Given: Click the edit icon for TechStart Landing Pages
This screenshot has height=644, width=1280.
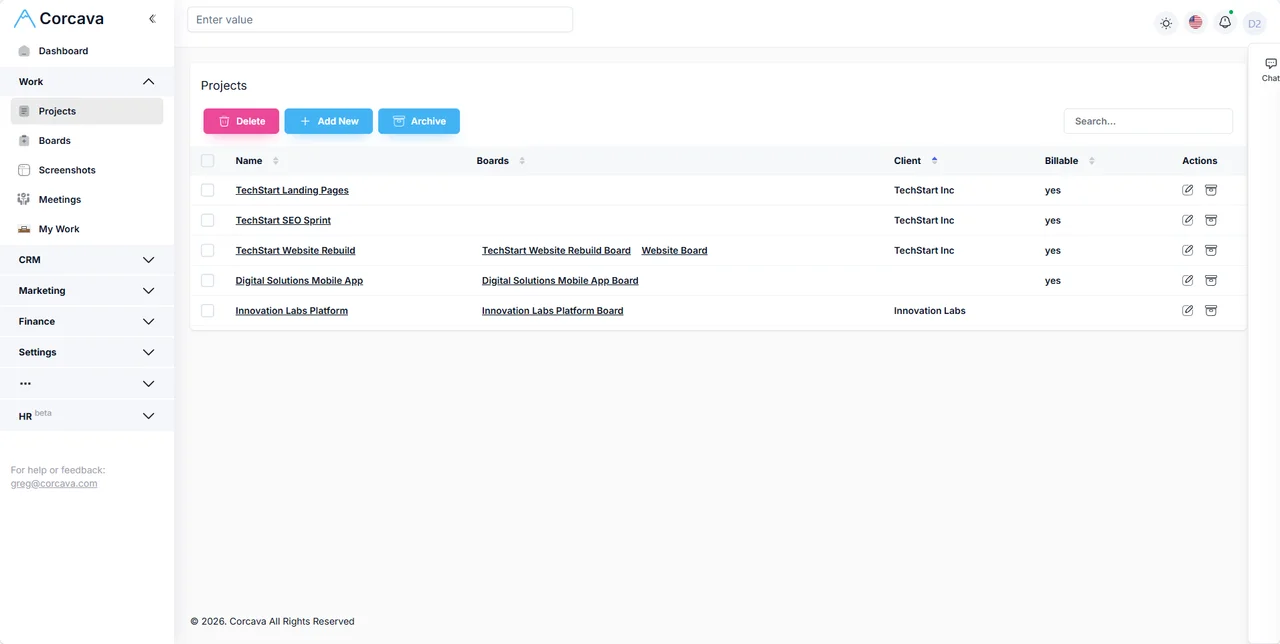Looking at the screenshot, I should [x=1187, y=190].
